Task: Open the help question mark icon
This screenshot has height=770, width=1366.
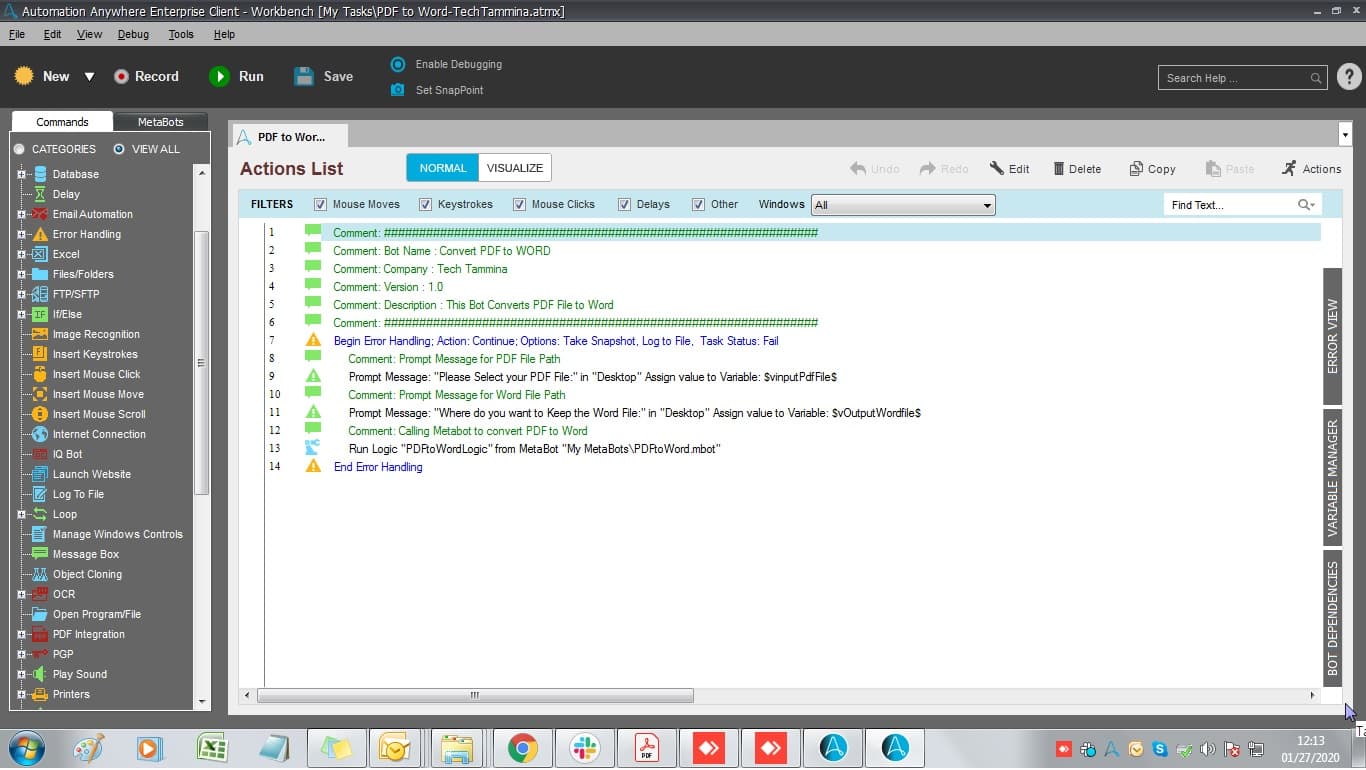Action: 1349,77
